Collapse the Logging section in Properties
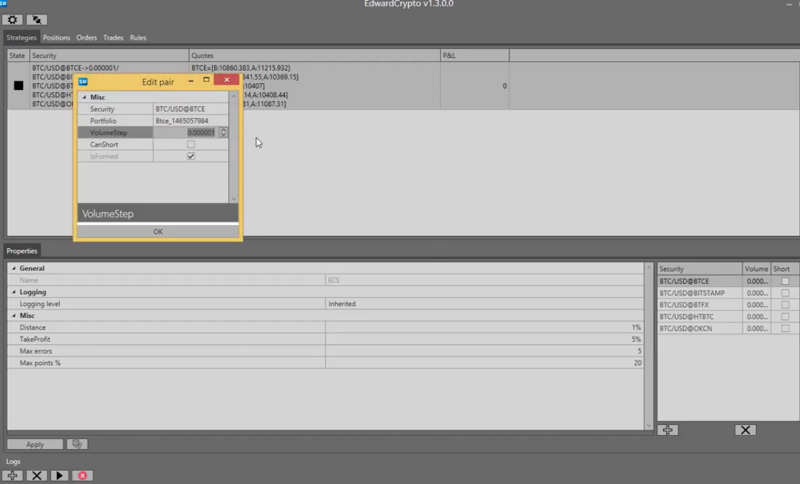Image resolution: width=800 pixels, height=484 pixels. click(13, 292)
